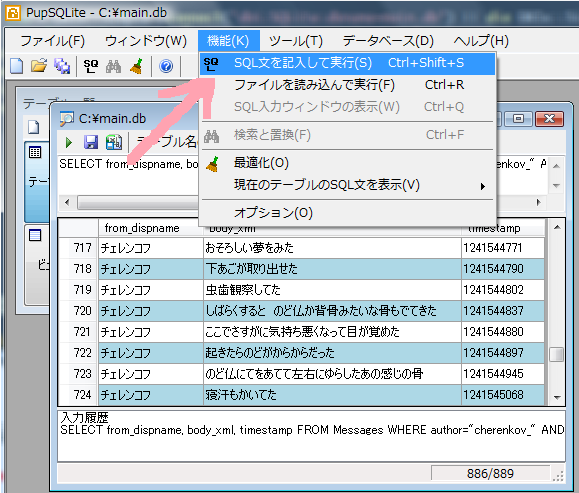The image size is (579, 493).
Task: Click the from_dispname column header
Action: 151,228
